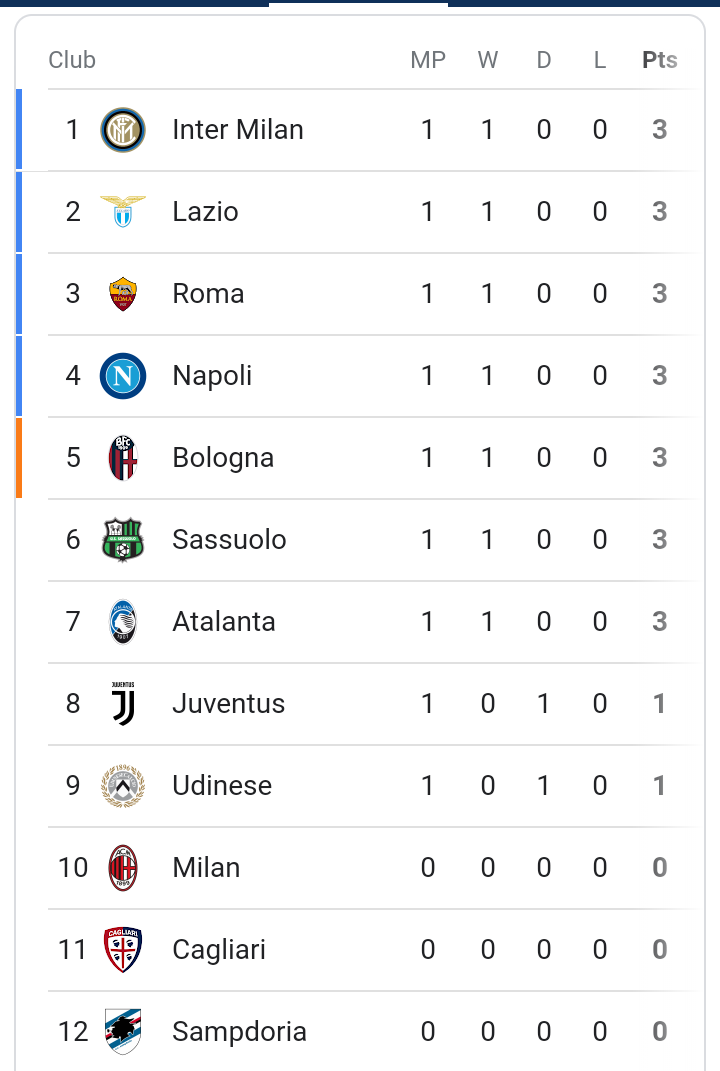Select the W column header
Viewport: 720px width, 1071px height.
(x=488, y=60)
